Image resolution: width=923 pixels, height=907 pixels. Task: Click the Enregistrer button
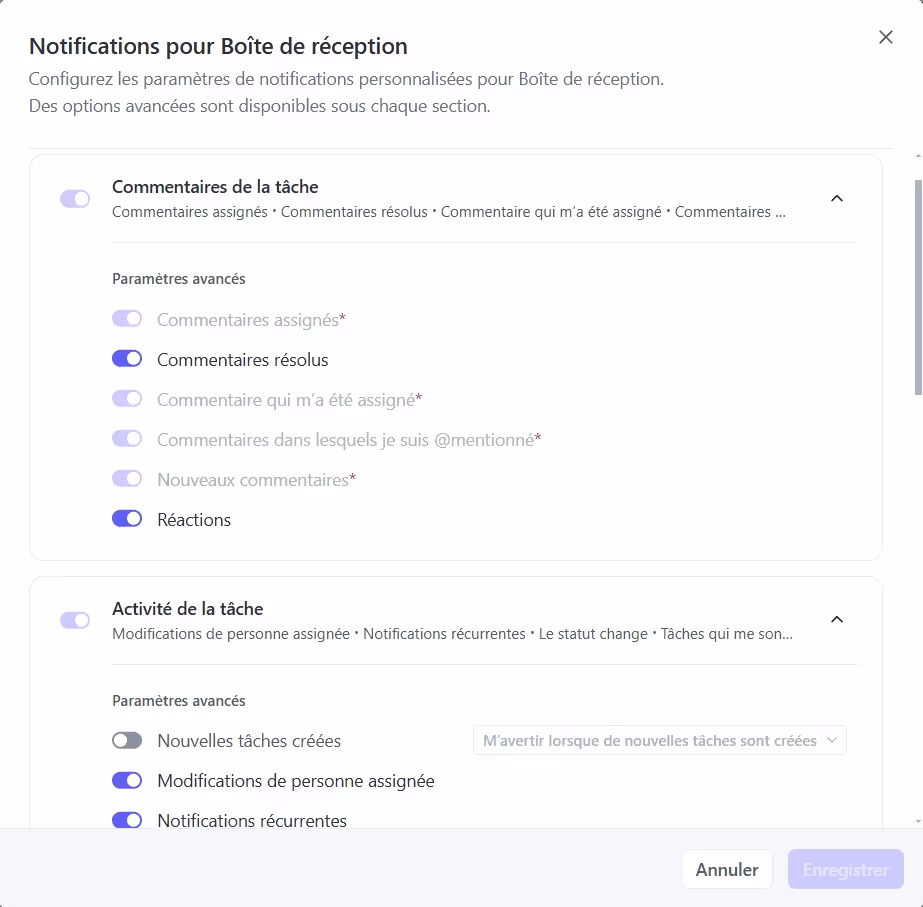pos(845,869)
